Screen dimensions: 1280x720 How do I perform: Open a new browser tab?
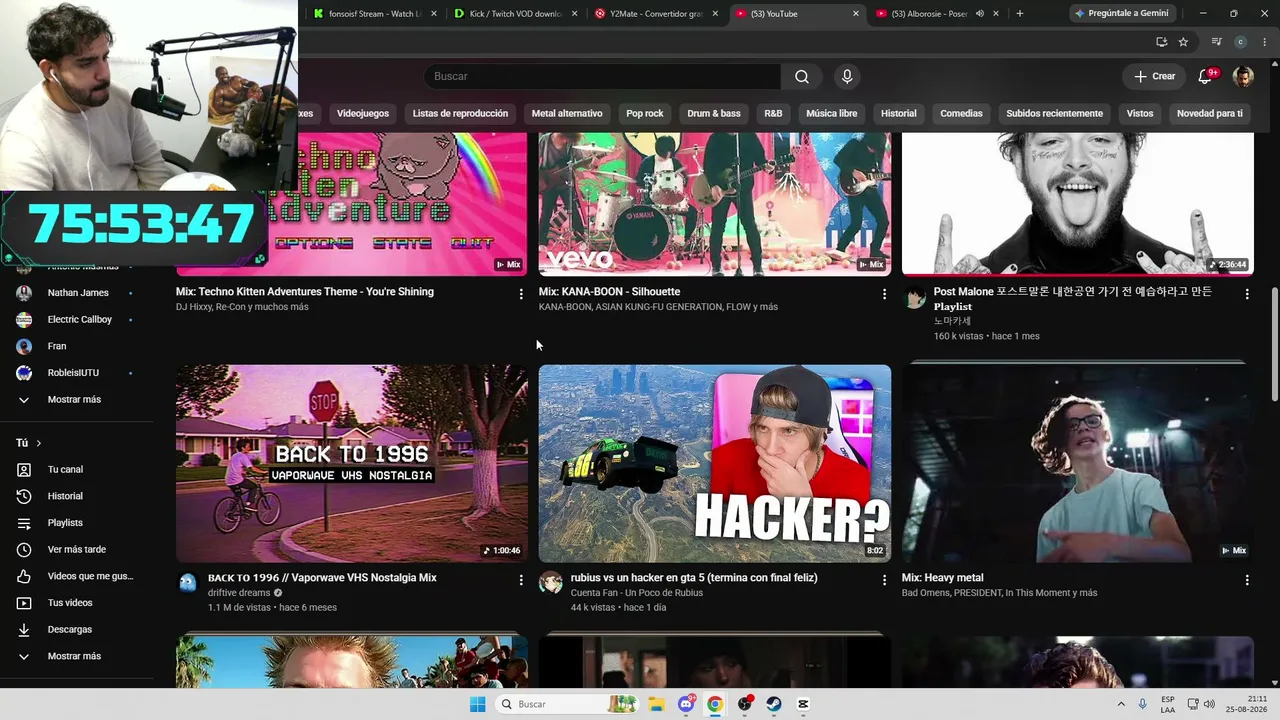tap(1019, 14)
